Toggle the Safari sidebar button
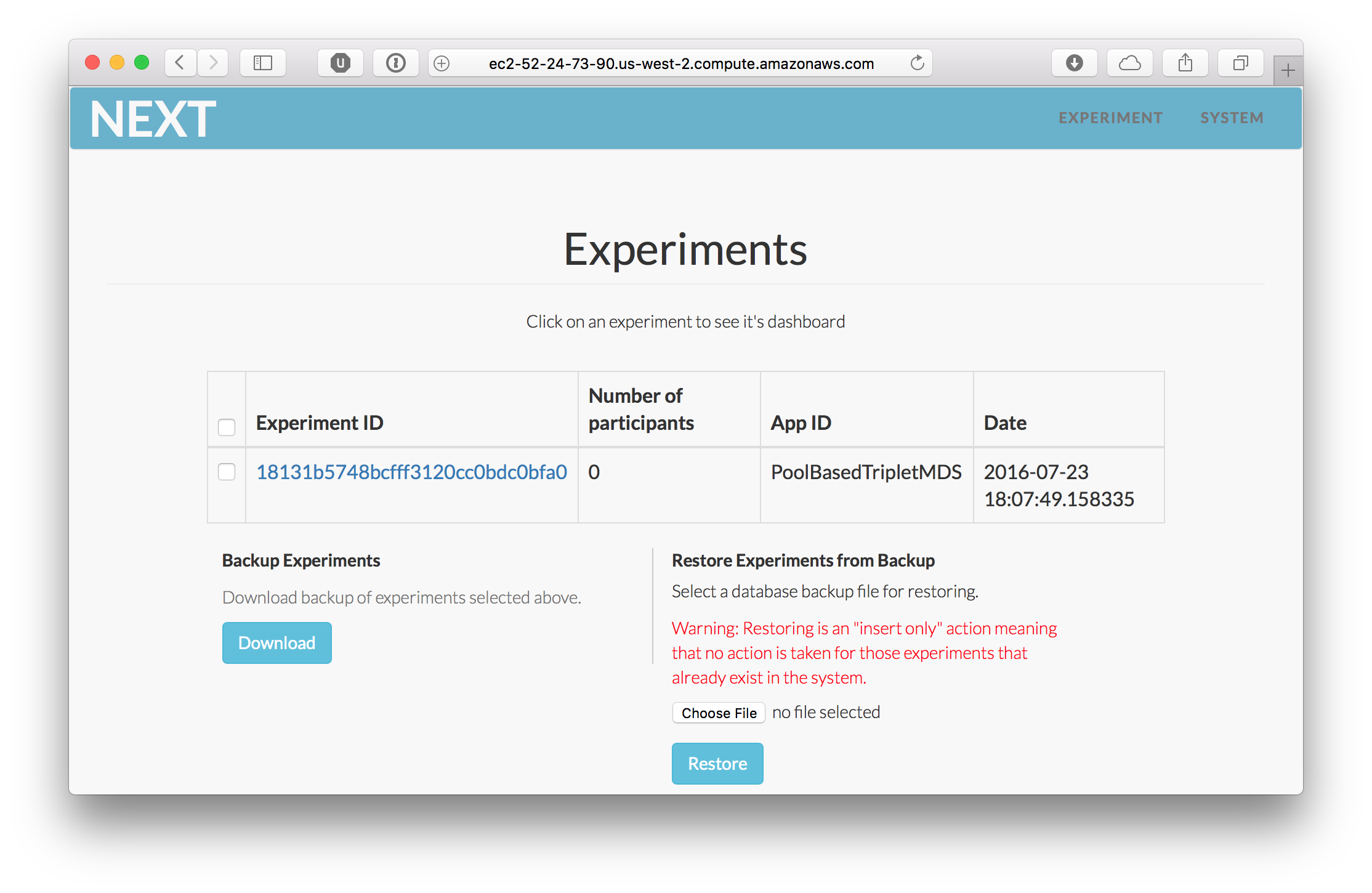 [263, 63]
